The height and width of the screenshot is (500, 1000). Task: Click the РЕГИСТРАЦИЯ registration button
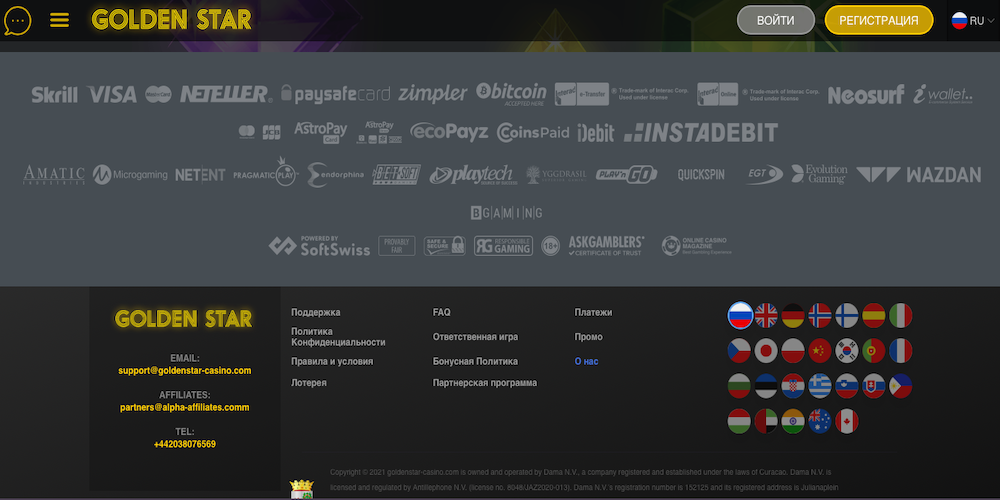[x=879, y=20]
